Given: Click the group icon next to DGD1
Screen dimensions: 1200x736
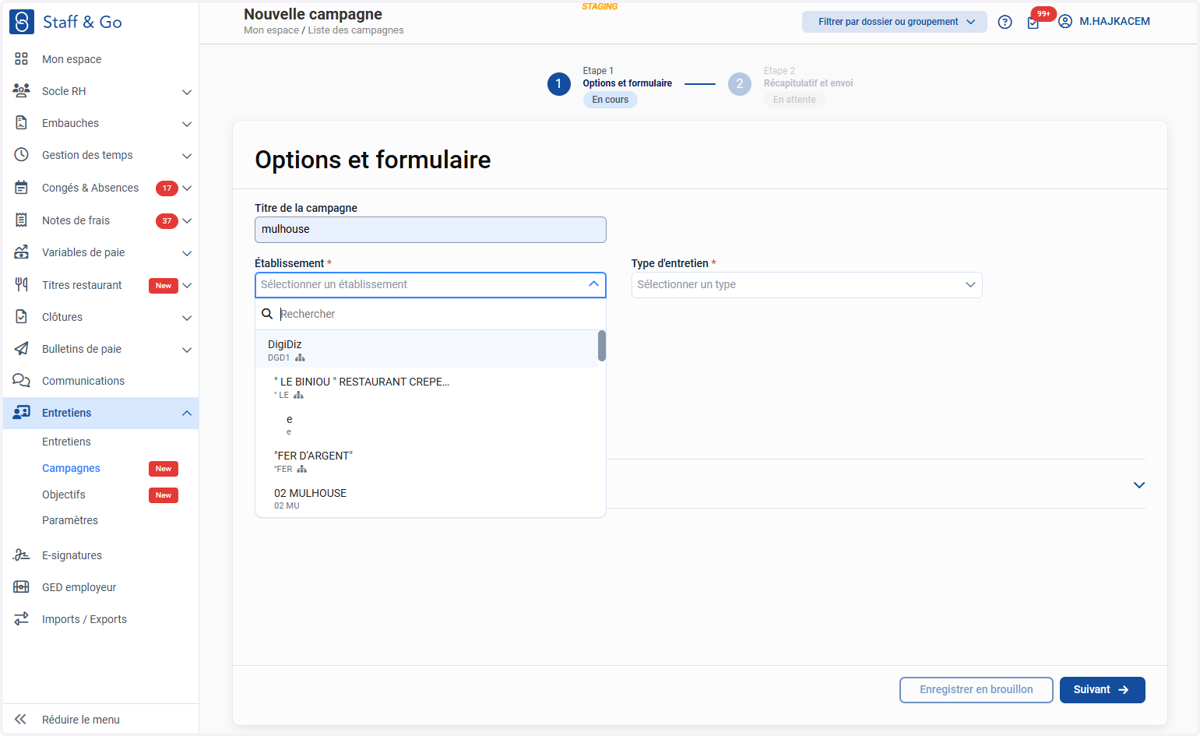Looking at the screenshot, I should tap(300, 358).
